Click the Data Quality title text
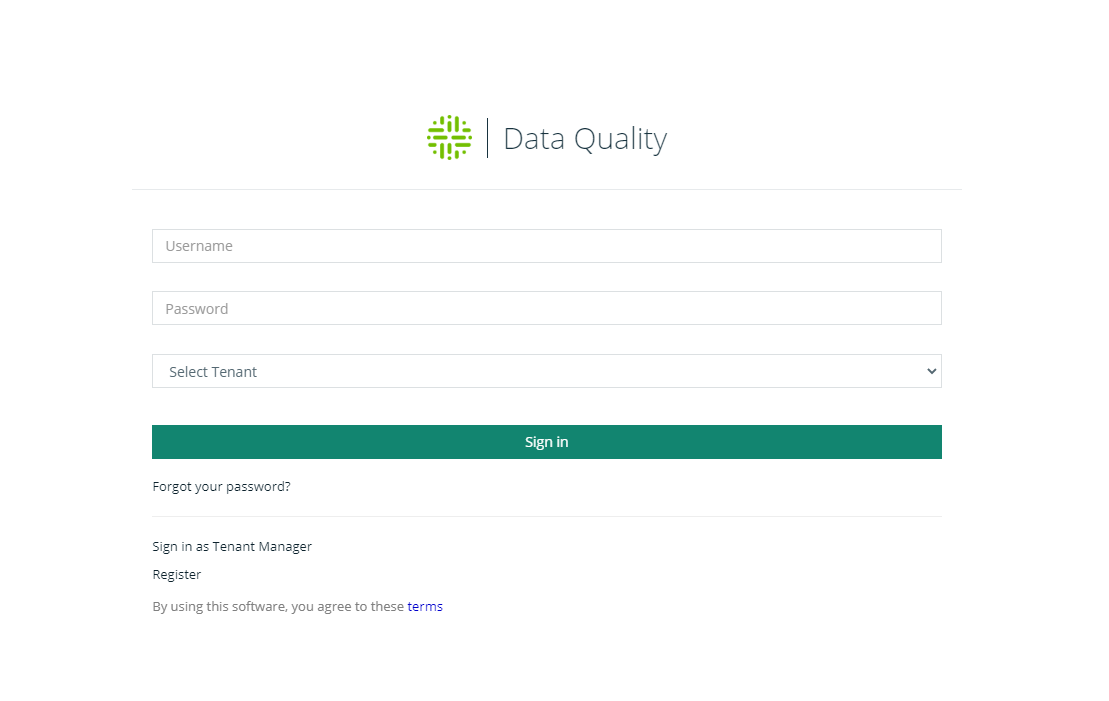The image size is (1109, 701). (x=585, y=139)
